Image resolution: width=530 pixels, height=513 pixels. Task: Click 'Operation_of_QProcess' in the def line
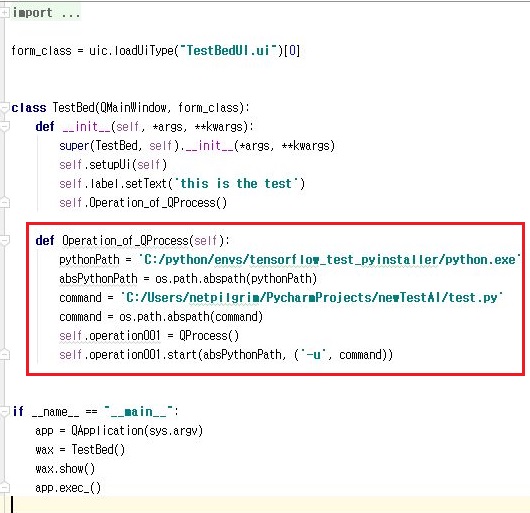pyautogui.click(x=125, y=241)
